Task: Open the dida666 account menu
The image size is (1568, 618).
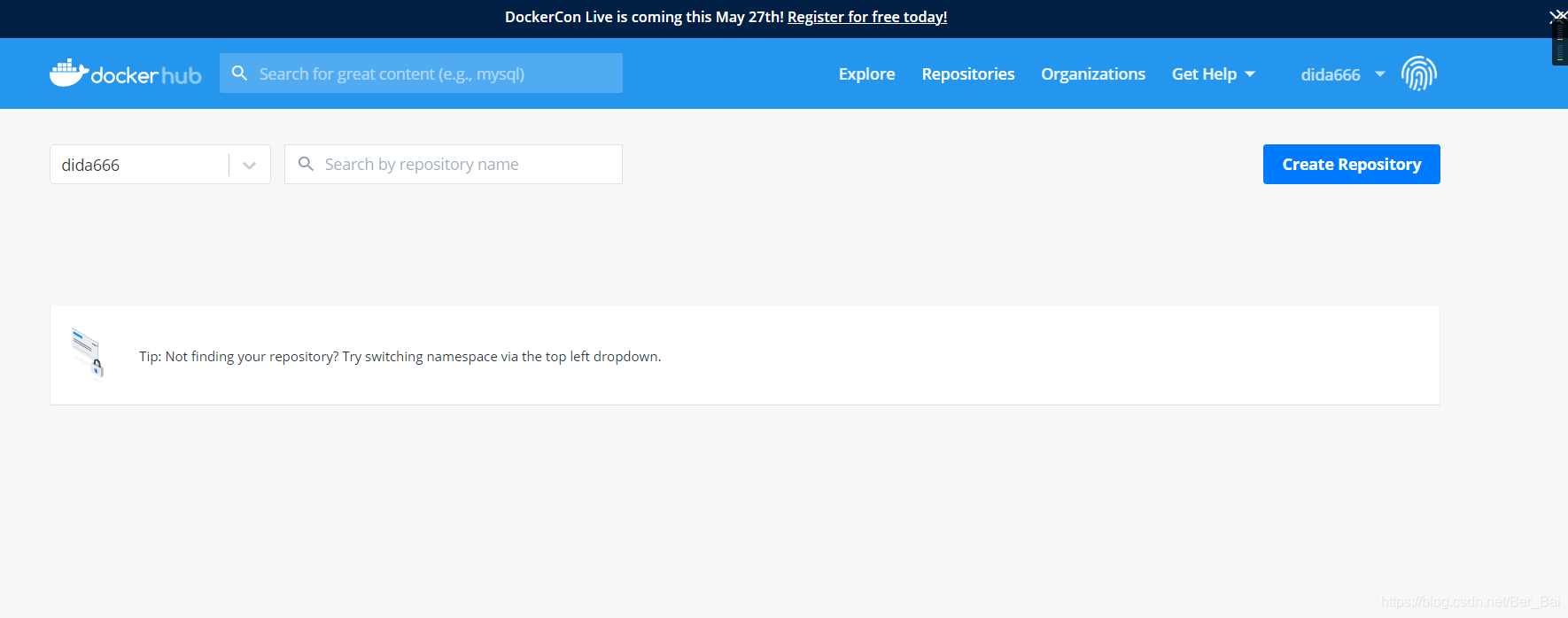Action: pyautogui.click(x=1342, y=74)
